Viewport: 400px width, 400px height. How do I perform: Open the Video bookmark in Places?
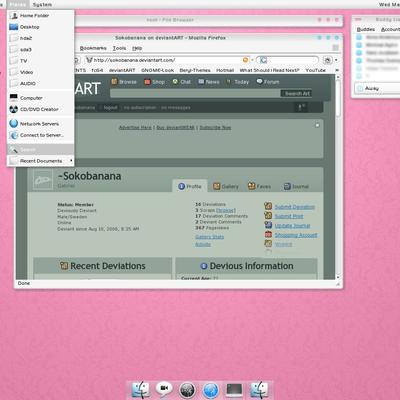[x=41, y=72]
